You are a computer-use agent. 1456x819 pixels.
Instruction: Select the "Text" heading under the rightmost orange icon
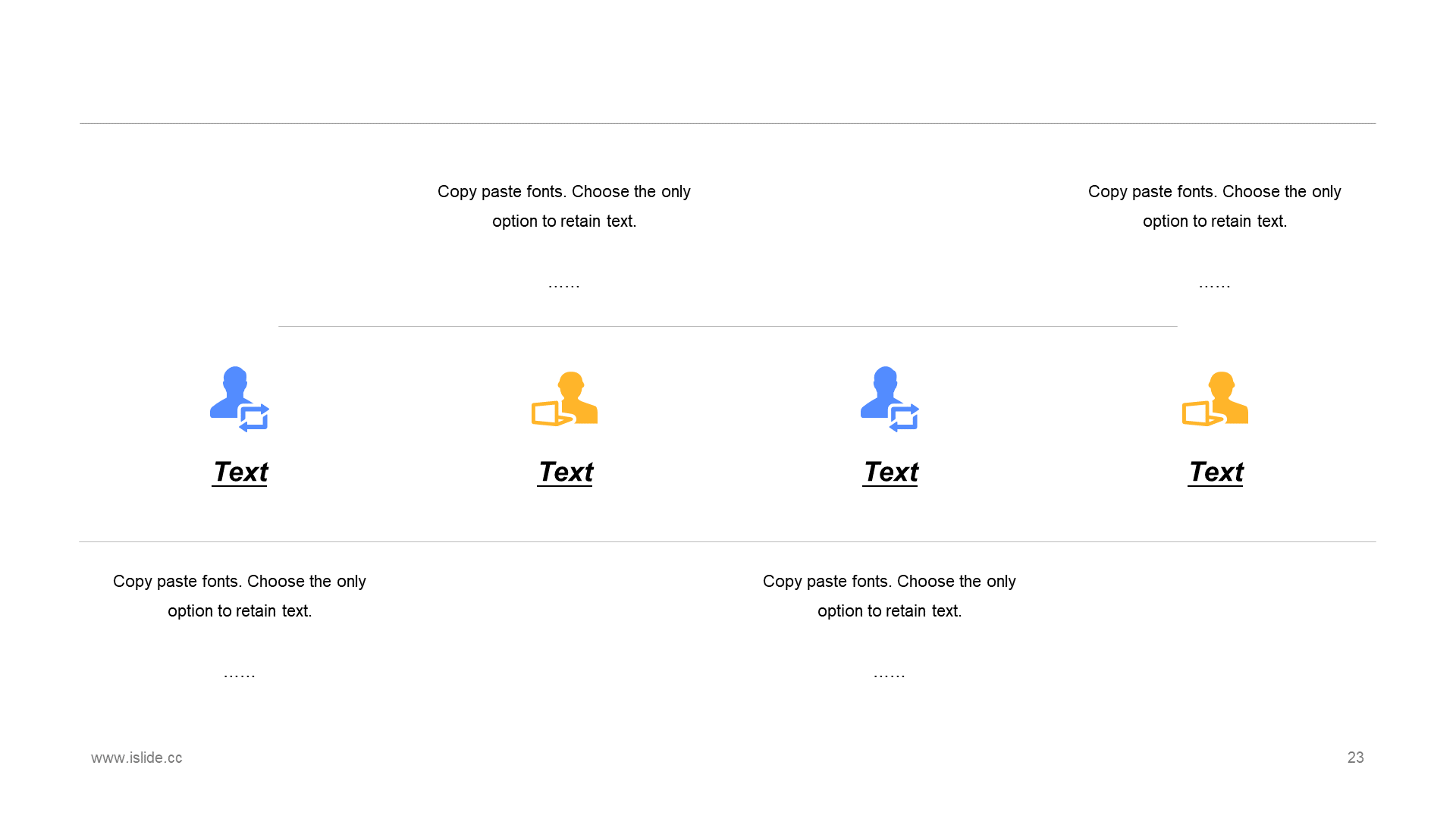pos(1216,472)
